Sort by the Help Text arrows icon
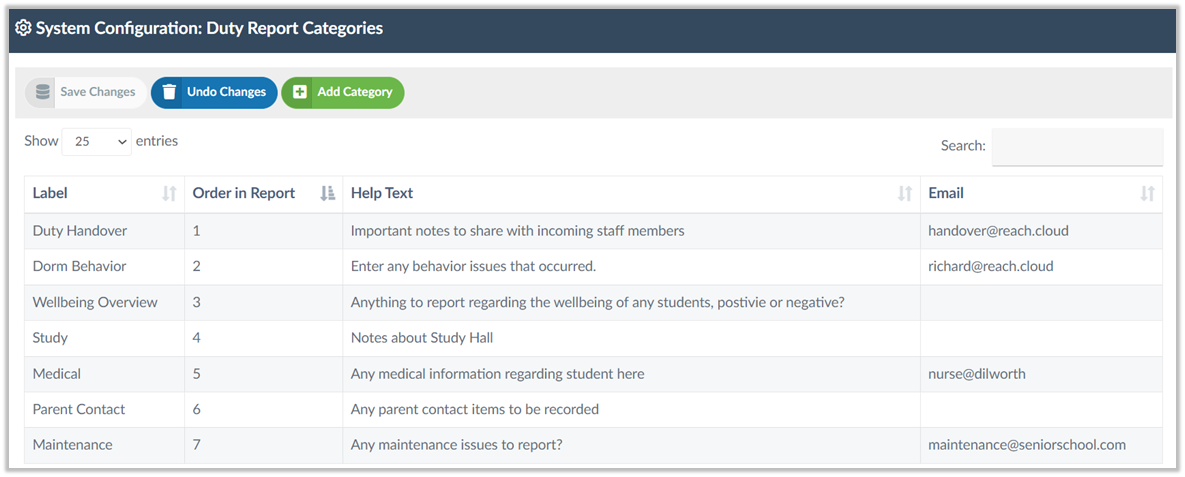This screenshot has height=477, width=1185. 904,194
